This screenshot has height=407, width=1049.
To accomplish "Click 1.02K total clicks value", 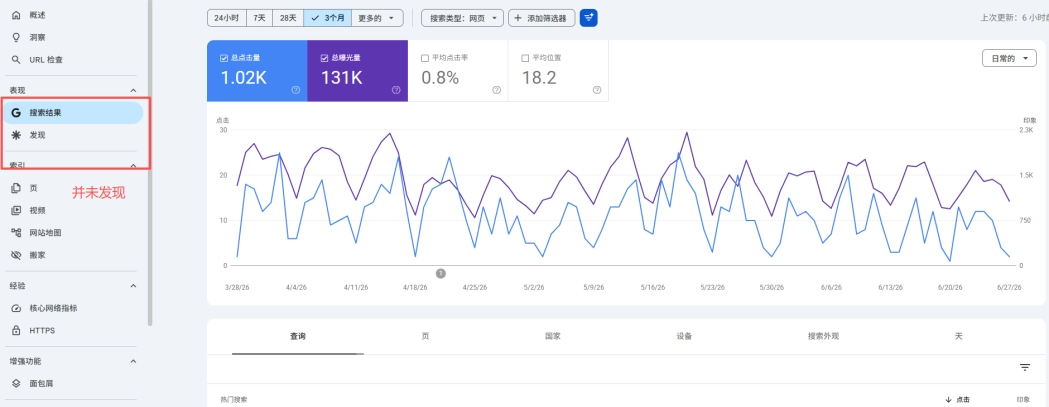I will tap(244, 78).
